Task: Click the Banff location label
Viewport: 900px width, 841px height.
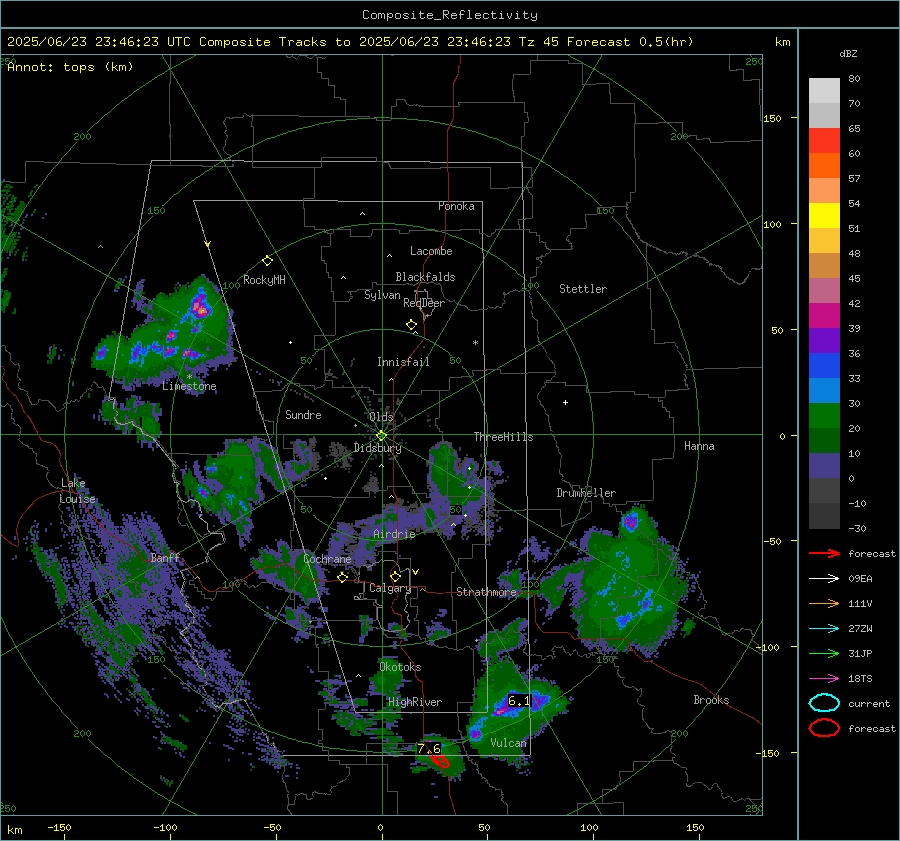Action: 165,558
